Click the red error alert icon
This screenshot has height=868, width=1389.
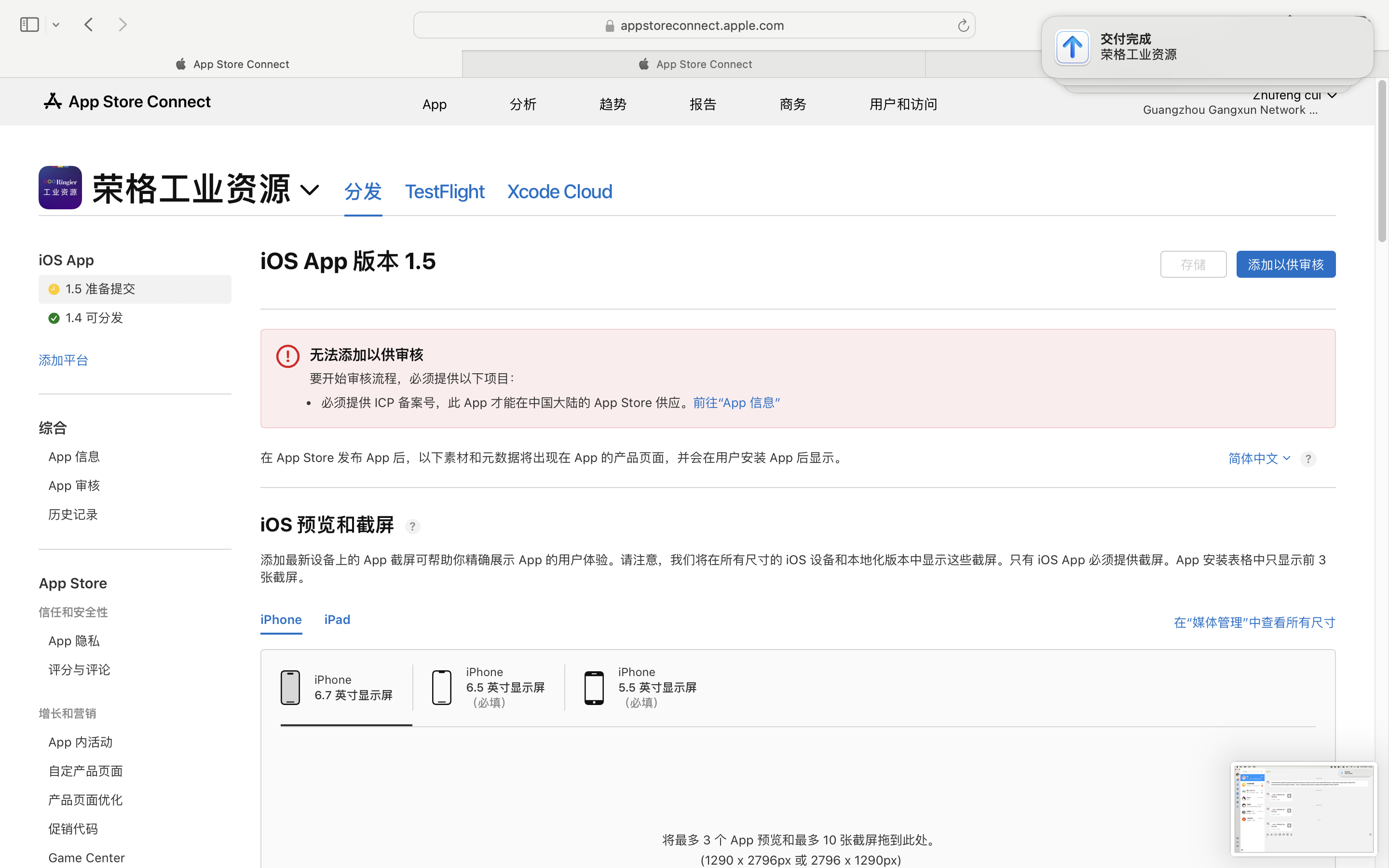point(287,356)
